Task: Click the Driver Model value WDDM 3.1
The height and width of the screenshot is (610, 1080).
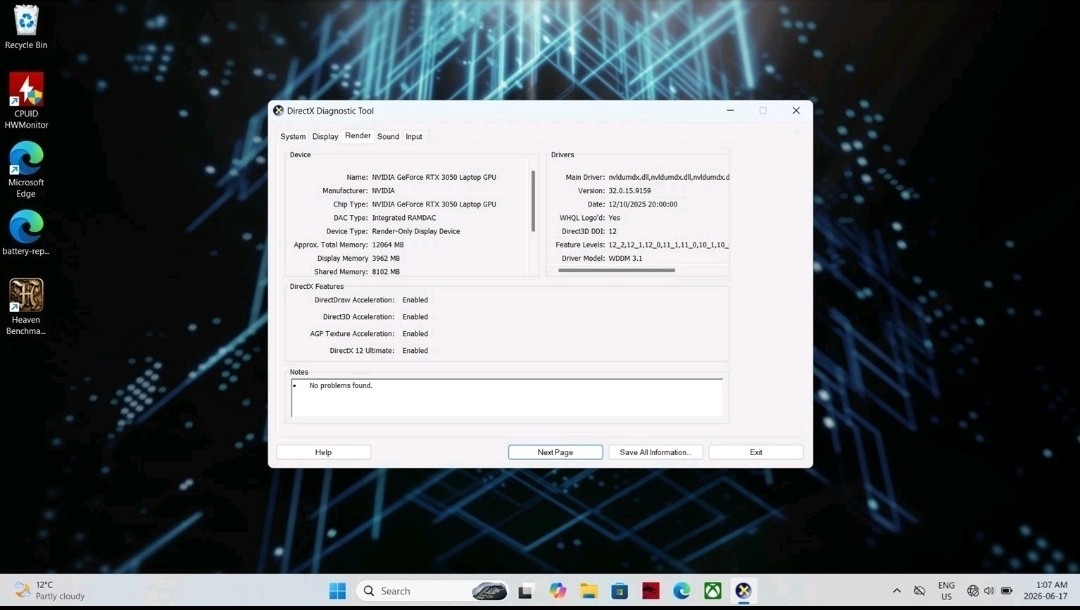Action: [625, 258]
